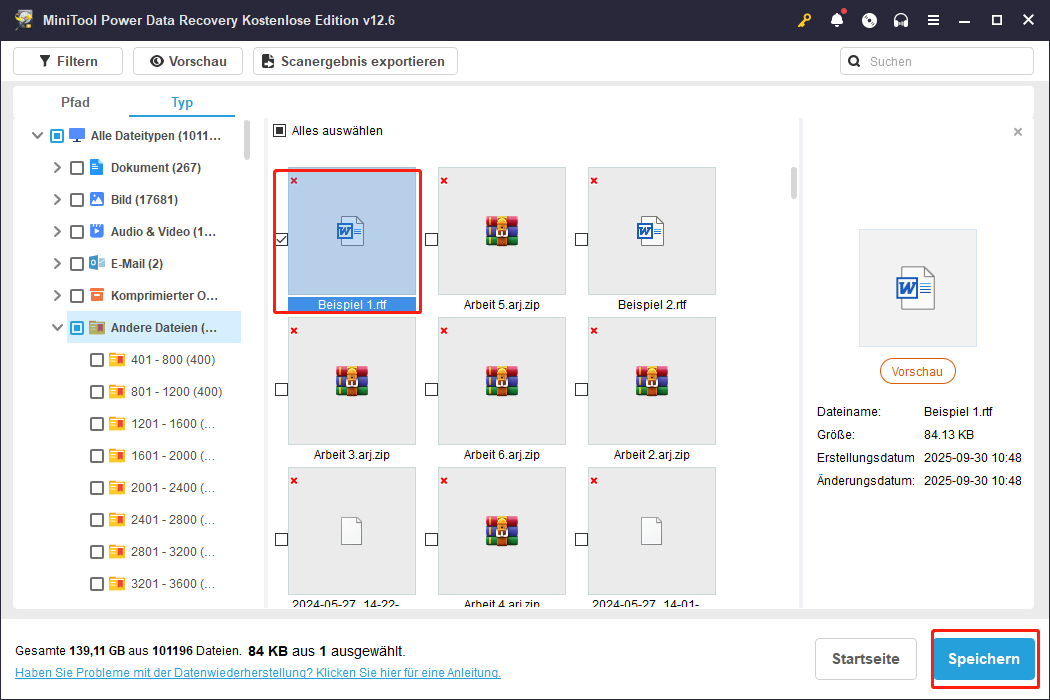Tick the 3201 - 3600 checkbox

click(x=96, y=584)
